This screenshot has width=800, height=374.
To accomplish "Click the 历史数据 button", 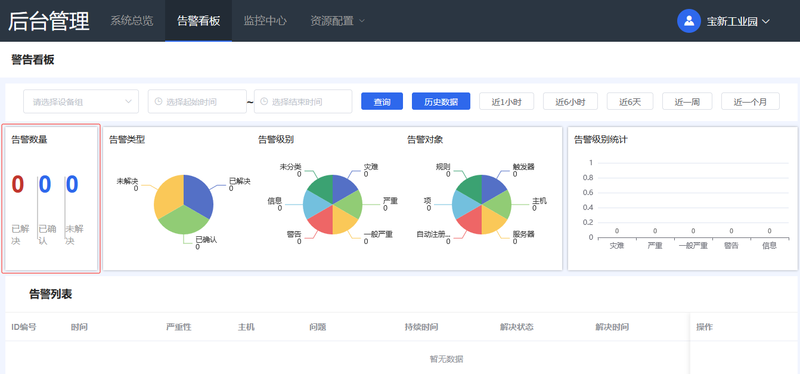I will pos(441,102).
